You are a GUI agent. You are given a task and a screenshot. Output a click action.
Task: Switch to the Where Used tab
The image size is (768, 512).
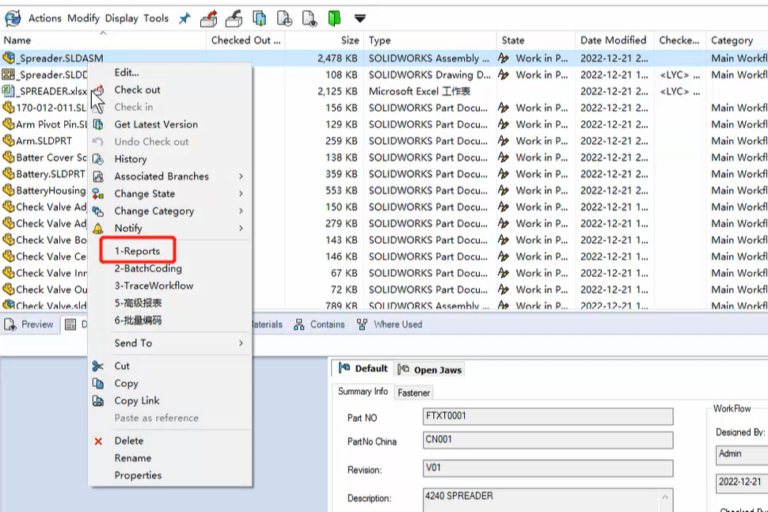point(389,324)
